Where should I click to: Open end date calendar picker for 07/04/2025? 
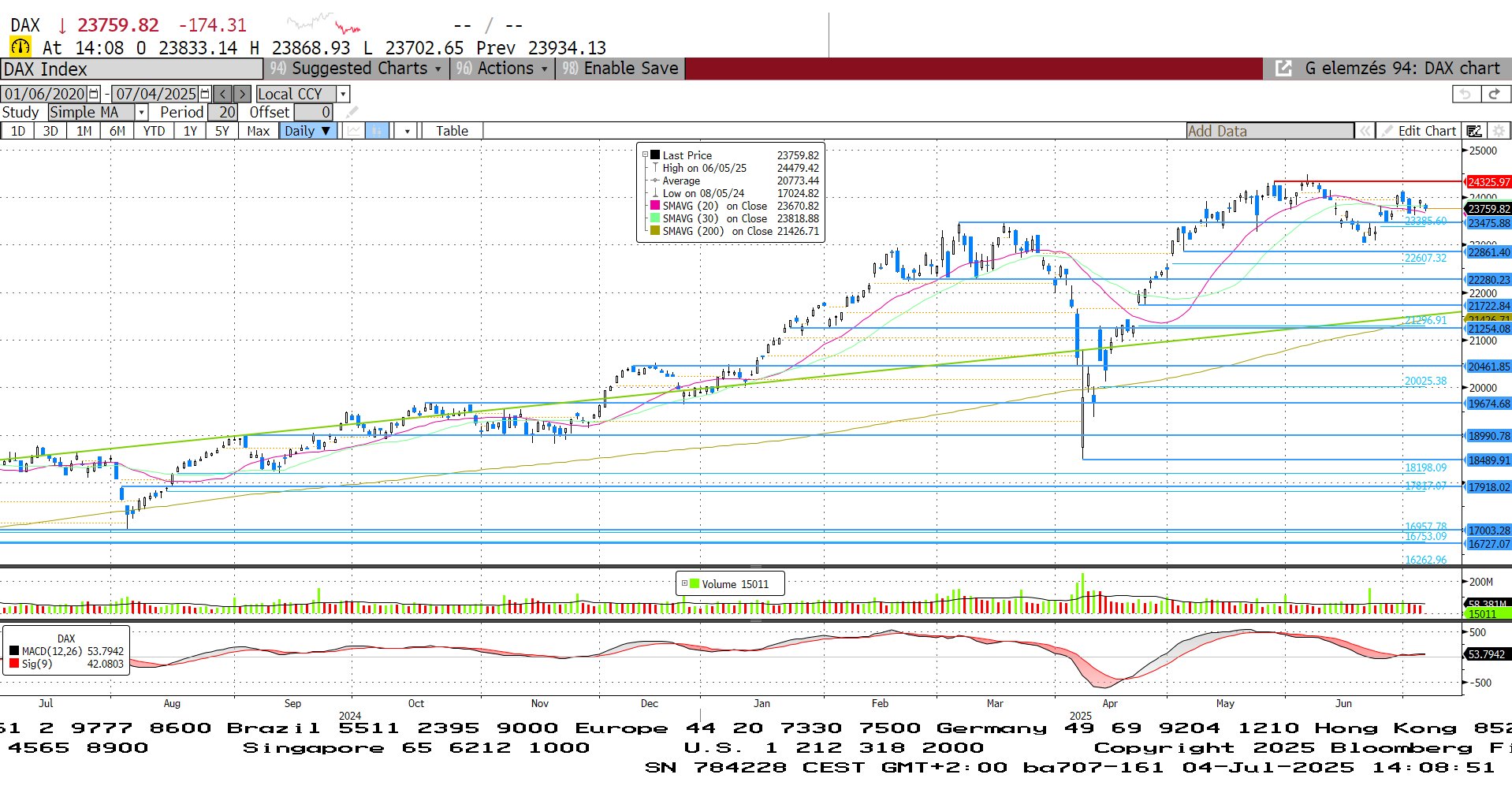[x=205, y=94]
